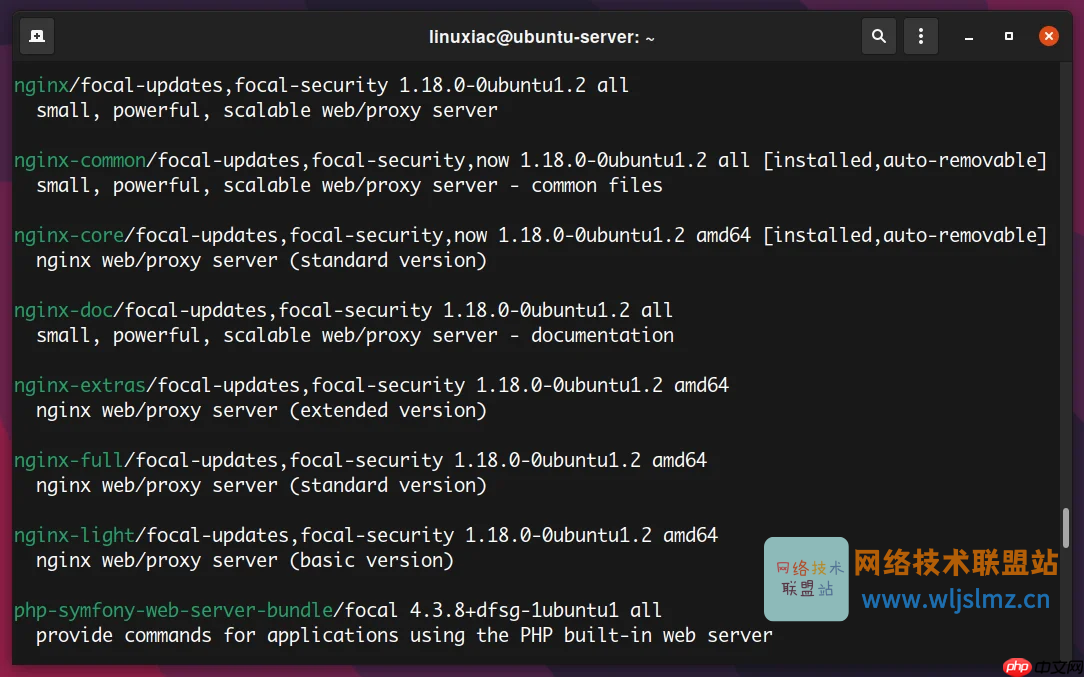Click the terminal title linuxiac@ubuntu-server

[541, 36]
